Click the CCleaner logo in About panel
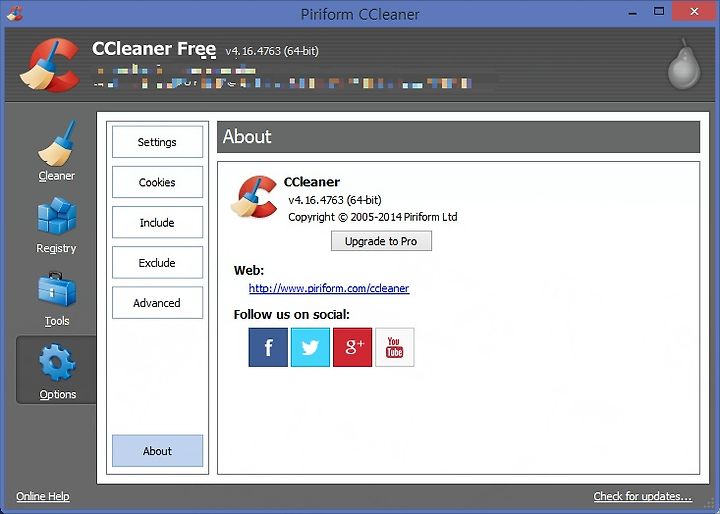This screenshot has height=514, width=720. (254, 197)
